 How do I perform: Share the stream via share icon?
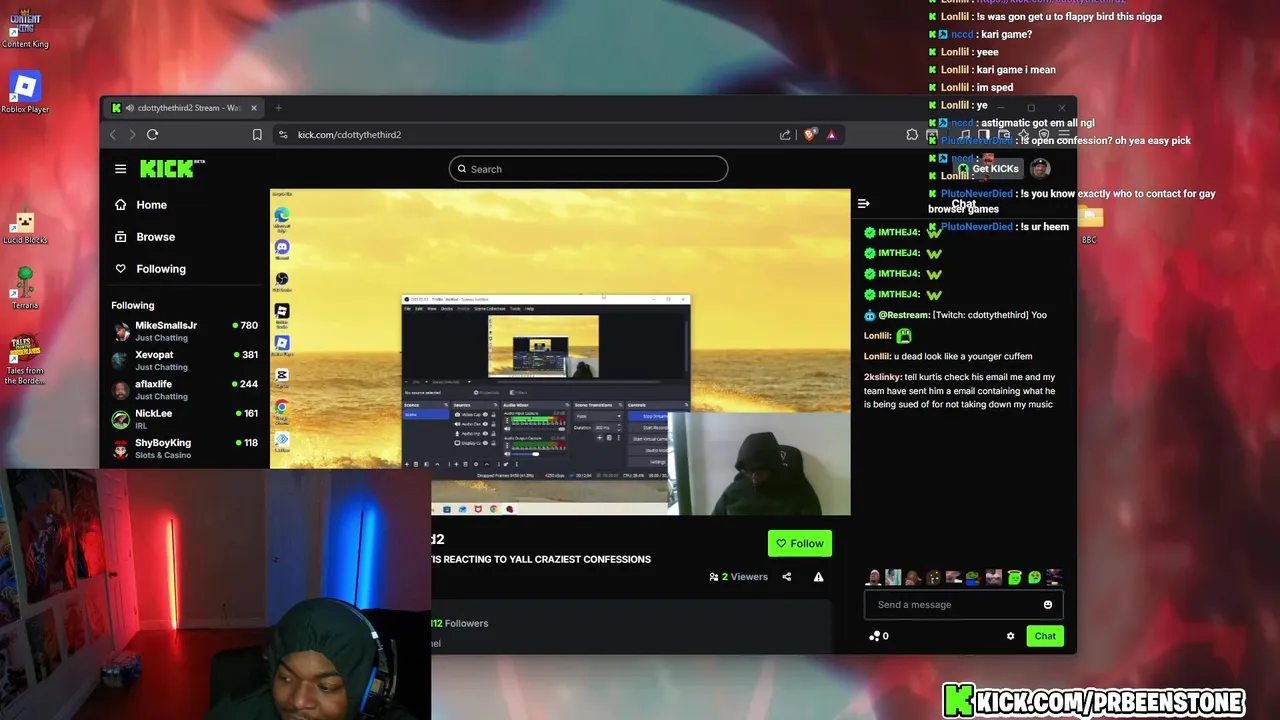[787, 577]
